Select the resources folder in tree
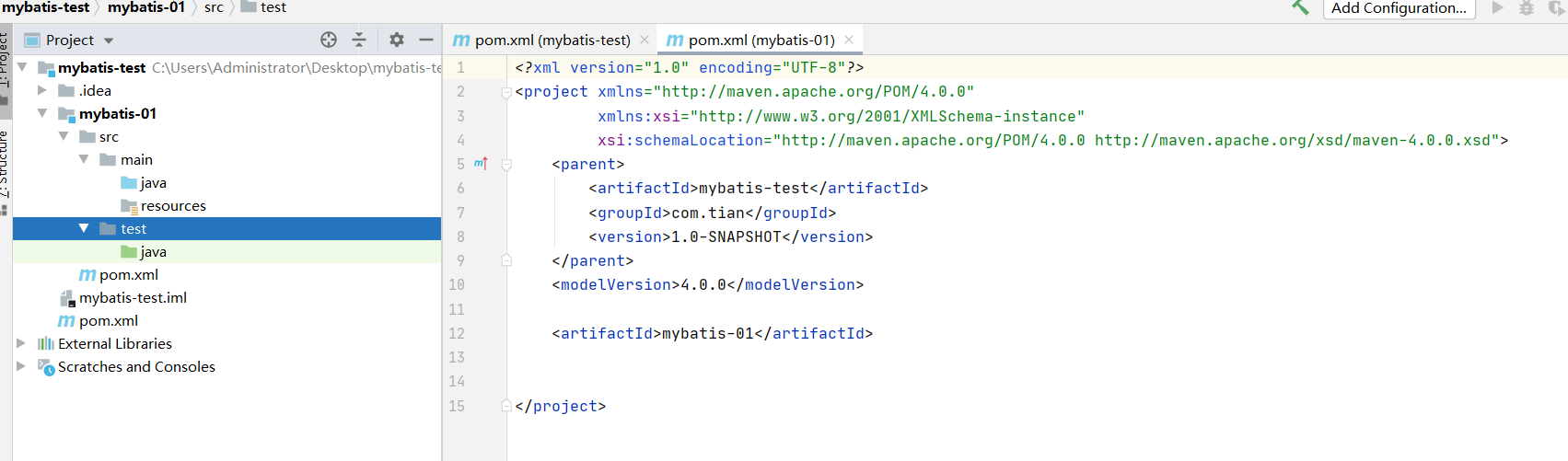The width and height of the screenshot is (1568, 461). click(x=173, y=206)
